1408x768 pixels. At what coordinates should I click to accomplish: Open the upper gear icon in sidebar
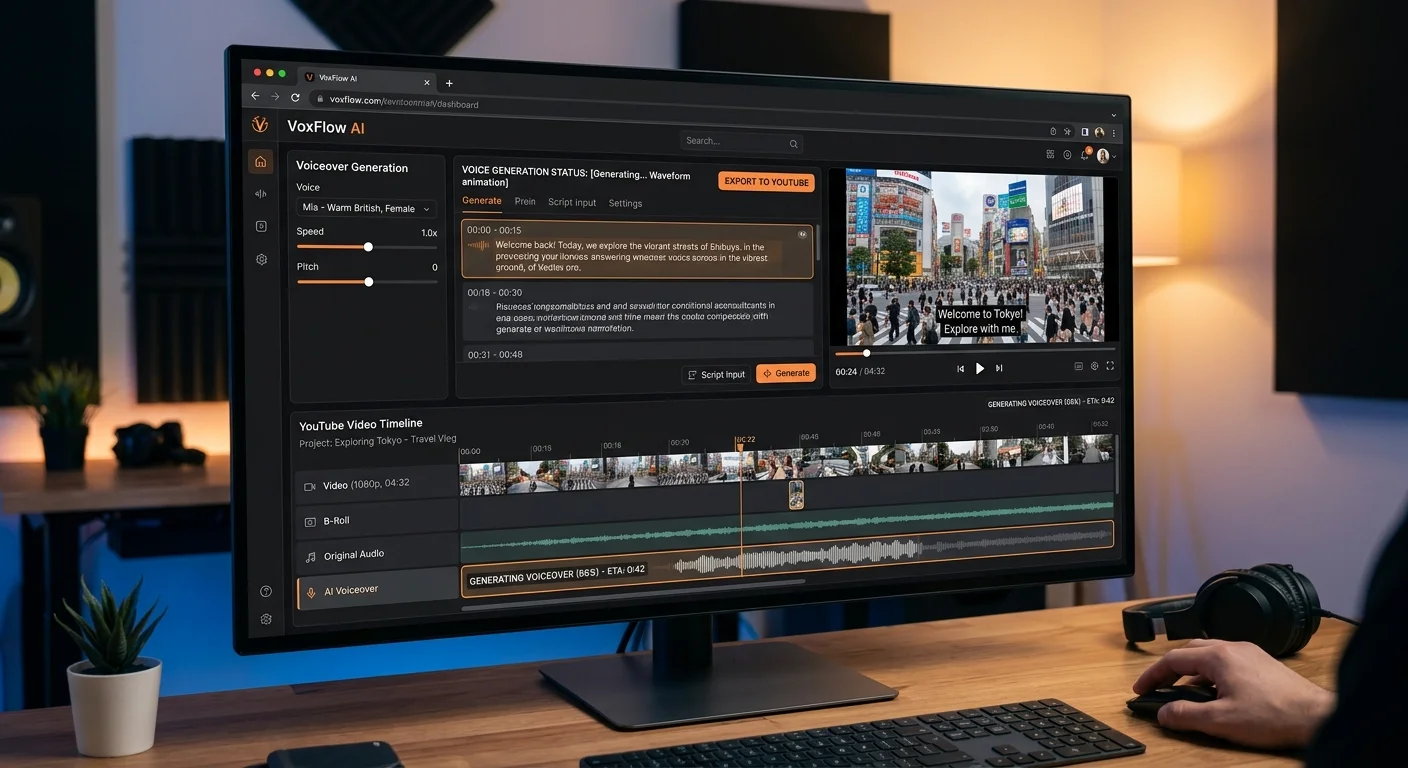(262, 259)
